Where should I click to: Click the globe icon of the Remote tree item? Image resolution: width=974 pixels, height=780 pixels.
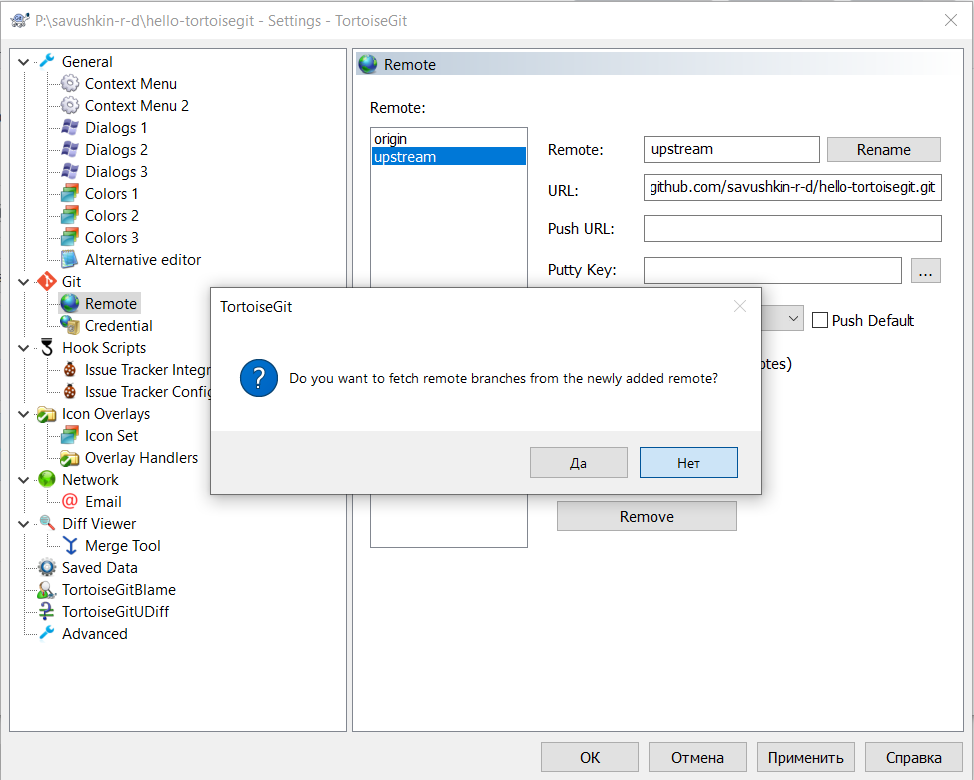pos(70,303)
